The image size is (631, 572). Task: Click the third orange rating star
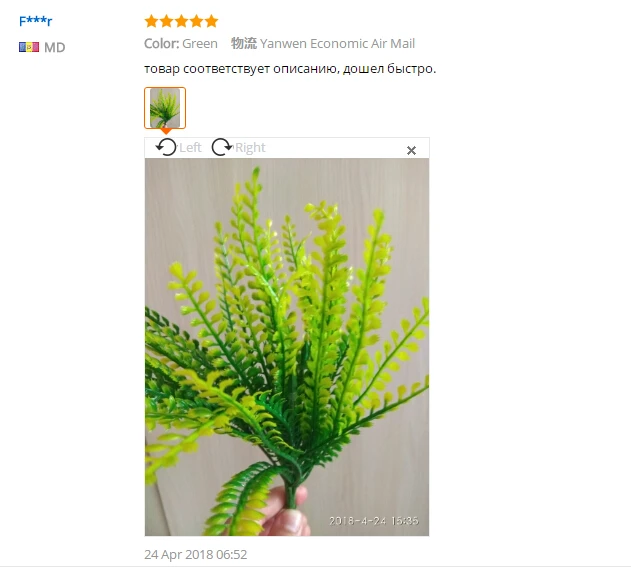(181, 21)
